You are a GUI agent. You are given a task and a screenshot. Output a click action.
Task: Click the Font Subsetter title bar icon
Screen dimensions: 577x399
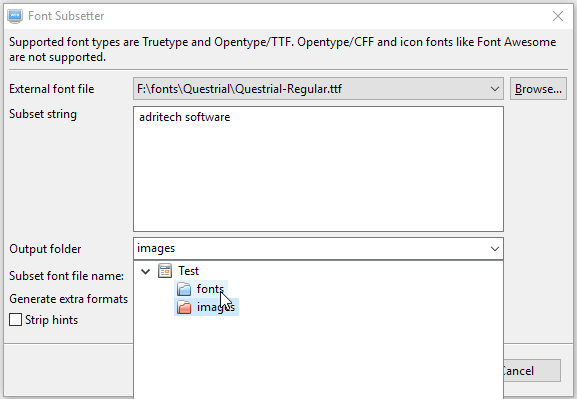(15, 16)
